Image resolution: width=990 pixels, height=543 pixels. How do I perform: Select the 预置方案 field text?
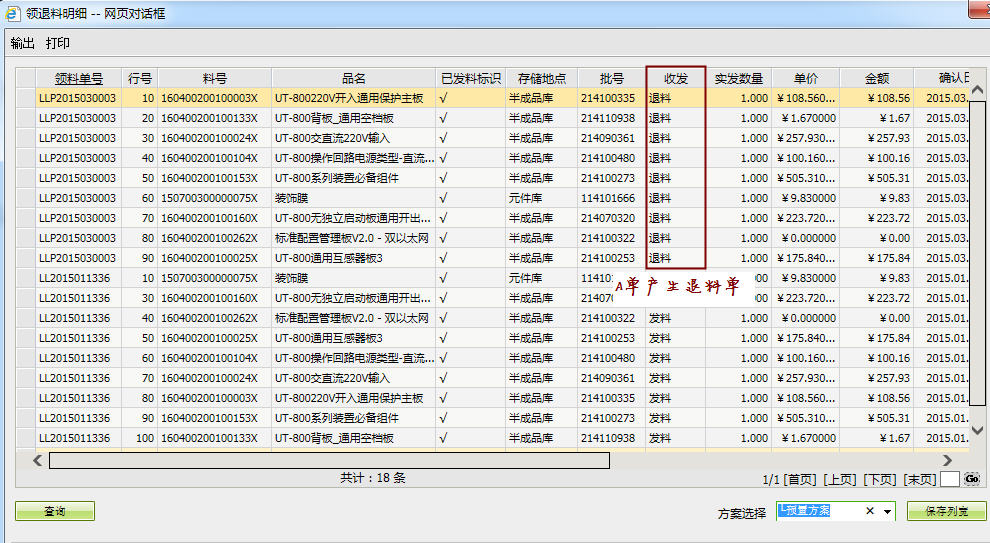[x=804, y=510]
